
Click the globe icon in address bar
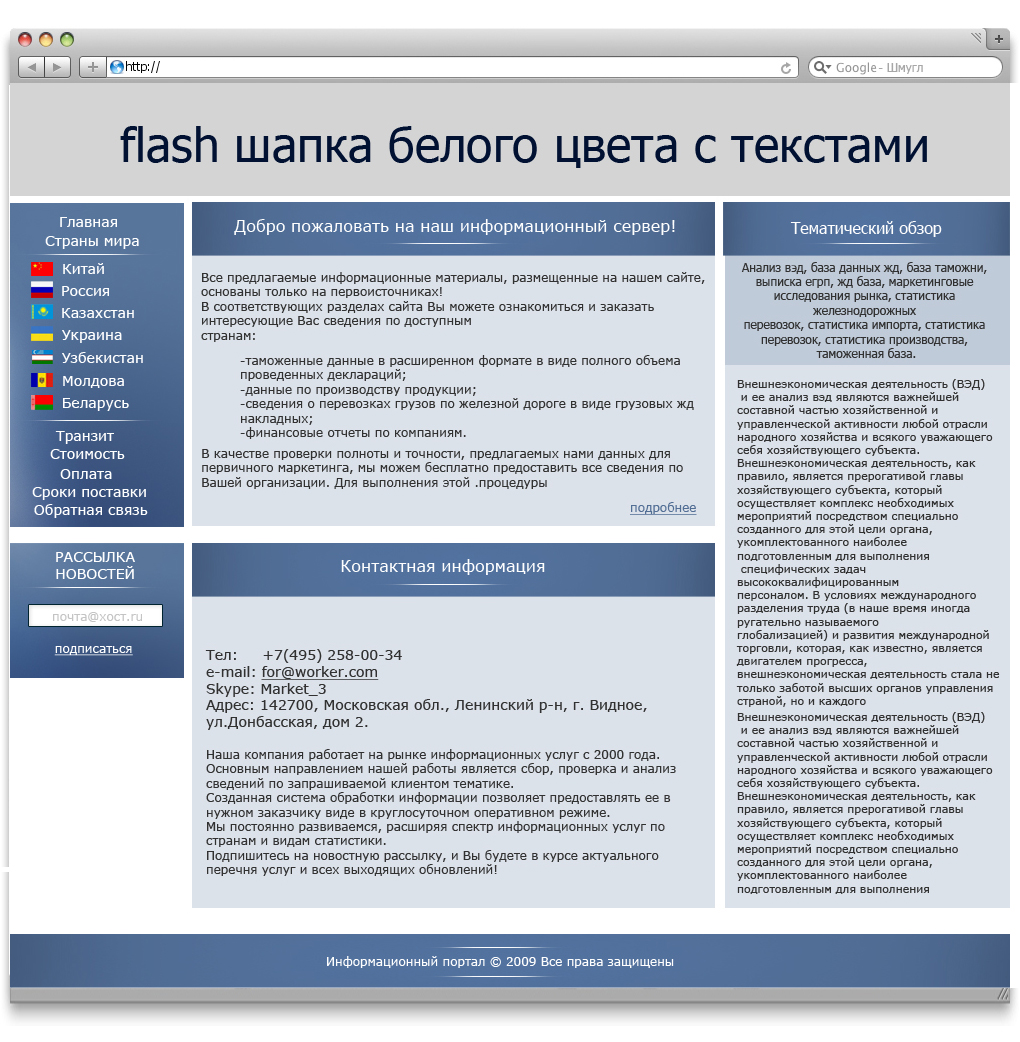[117, 67]
